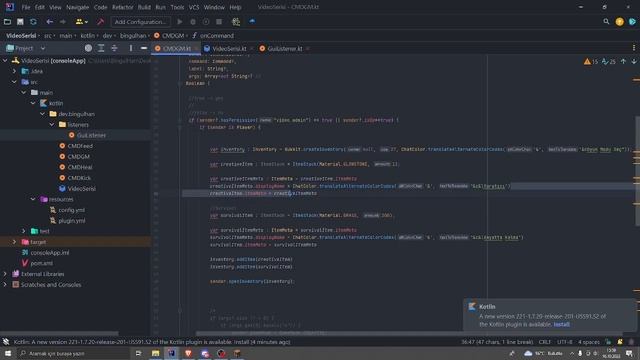
Task: Go to previous highlighted error arrow
Action: [x=623, y=62]
